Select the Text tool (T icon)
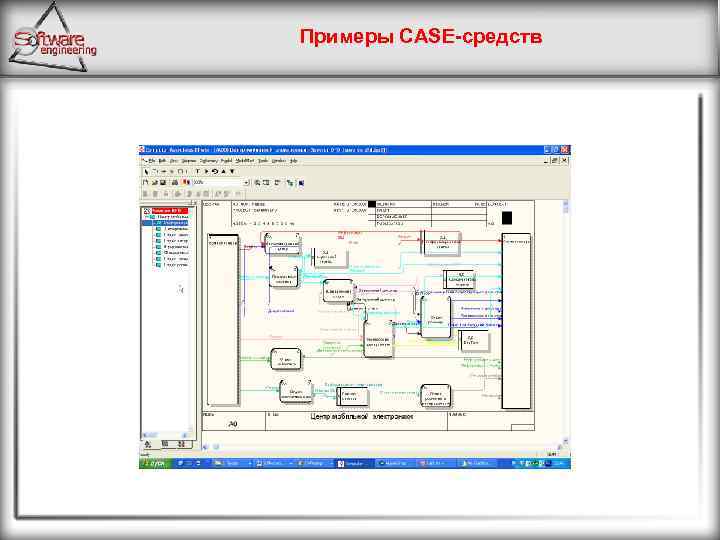This screenshot has height=540, width=720. [197, 171]
